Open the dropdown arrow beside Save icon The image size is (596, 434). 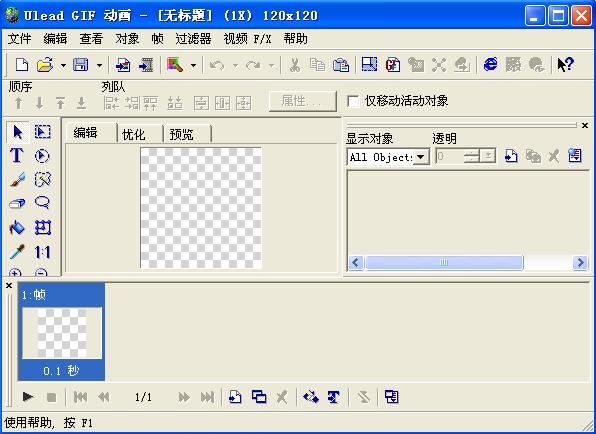coord(99,65)
